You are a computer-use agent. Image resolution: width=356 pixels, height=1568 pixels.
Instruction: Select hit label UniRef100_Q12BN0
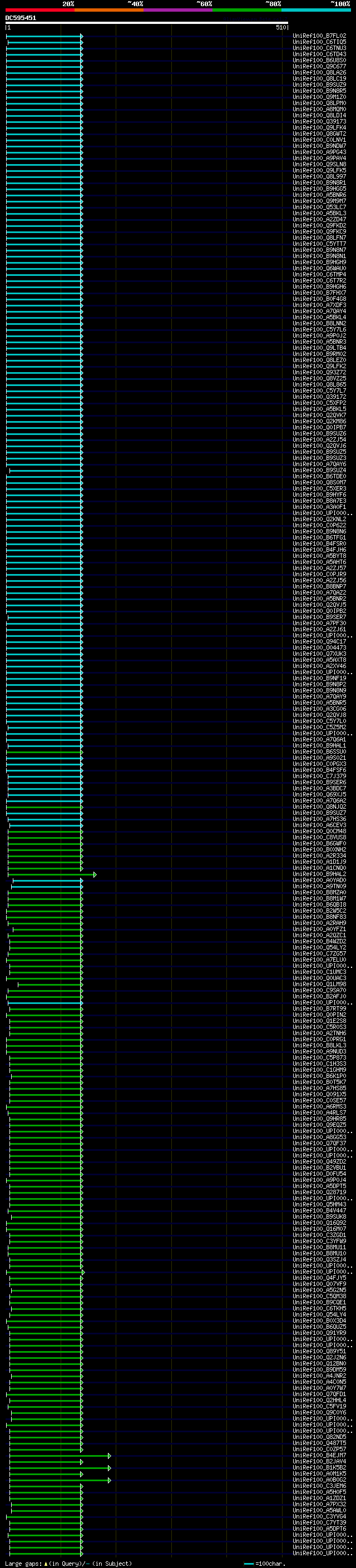(x=319, y=1363)
